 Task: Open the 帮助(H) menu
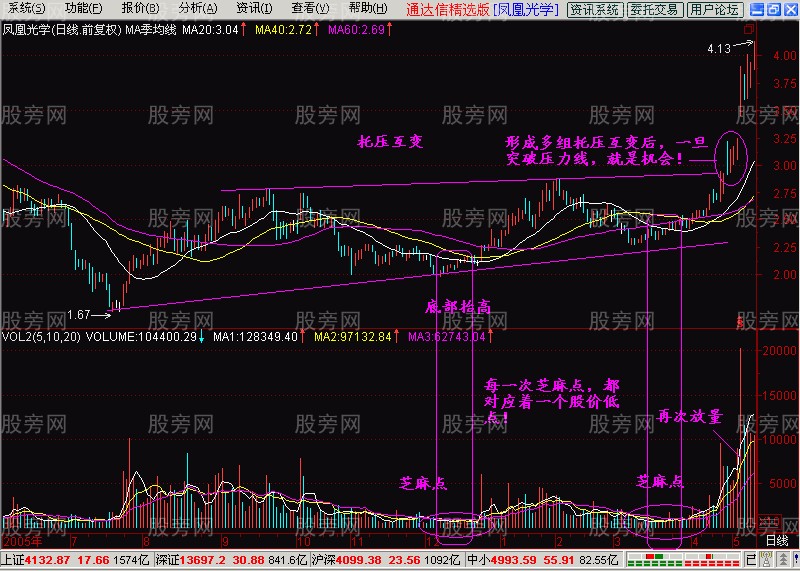(x=368, y=9)
